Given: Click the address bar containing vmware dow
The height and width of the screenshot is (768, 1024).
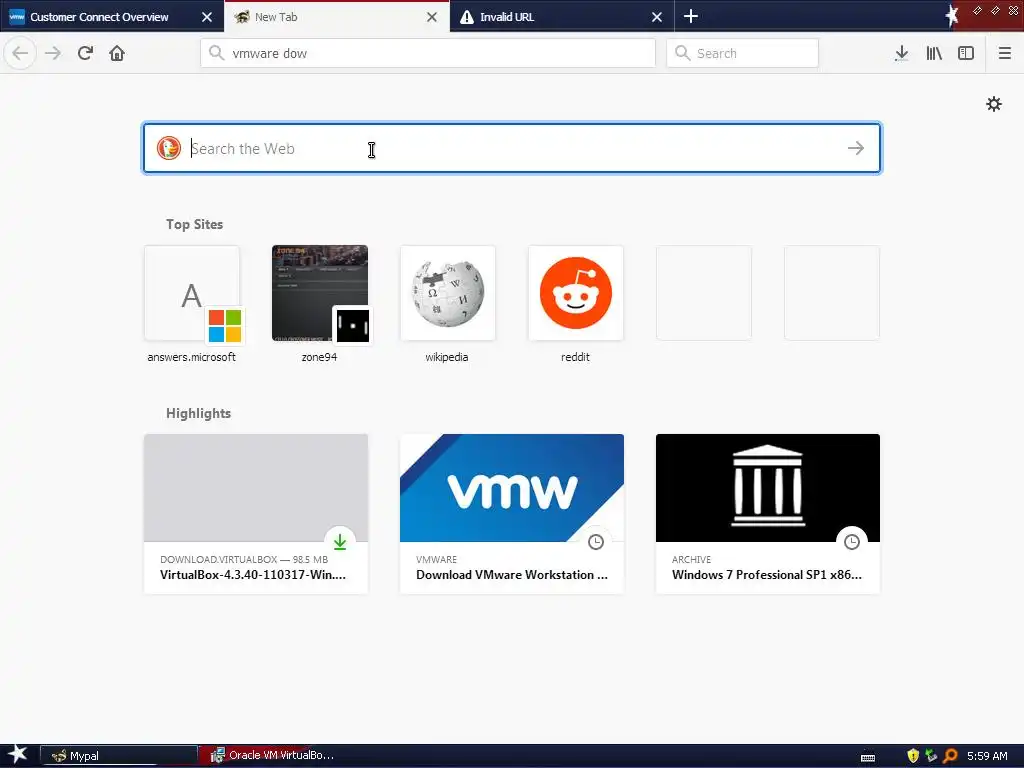Looking at the screenshot, I should [428, 53].
